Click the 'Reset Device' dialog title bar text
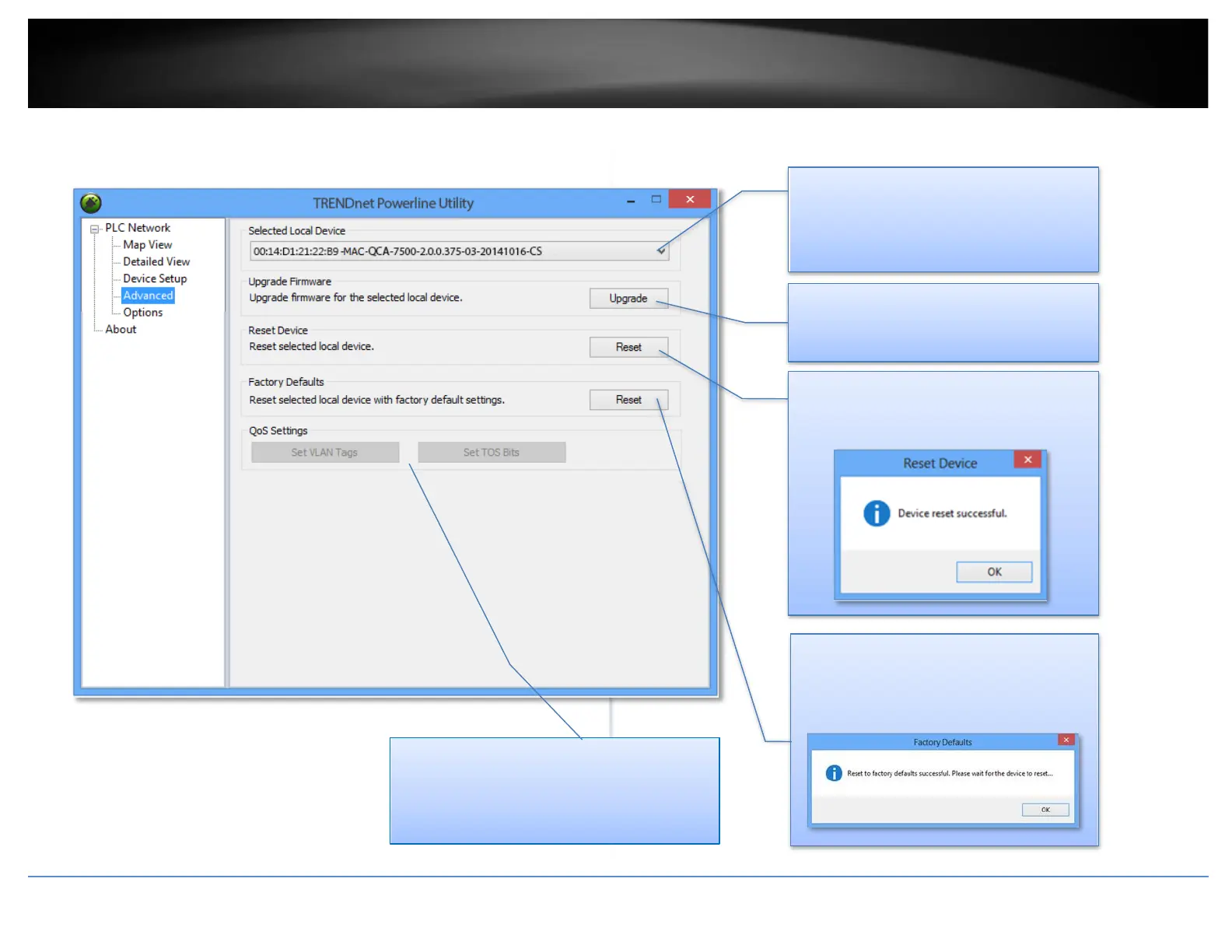The width and height of the screenshot is (1232, 952). tap(940, 464)
